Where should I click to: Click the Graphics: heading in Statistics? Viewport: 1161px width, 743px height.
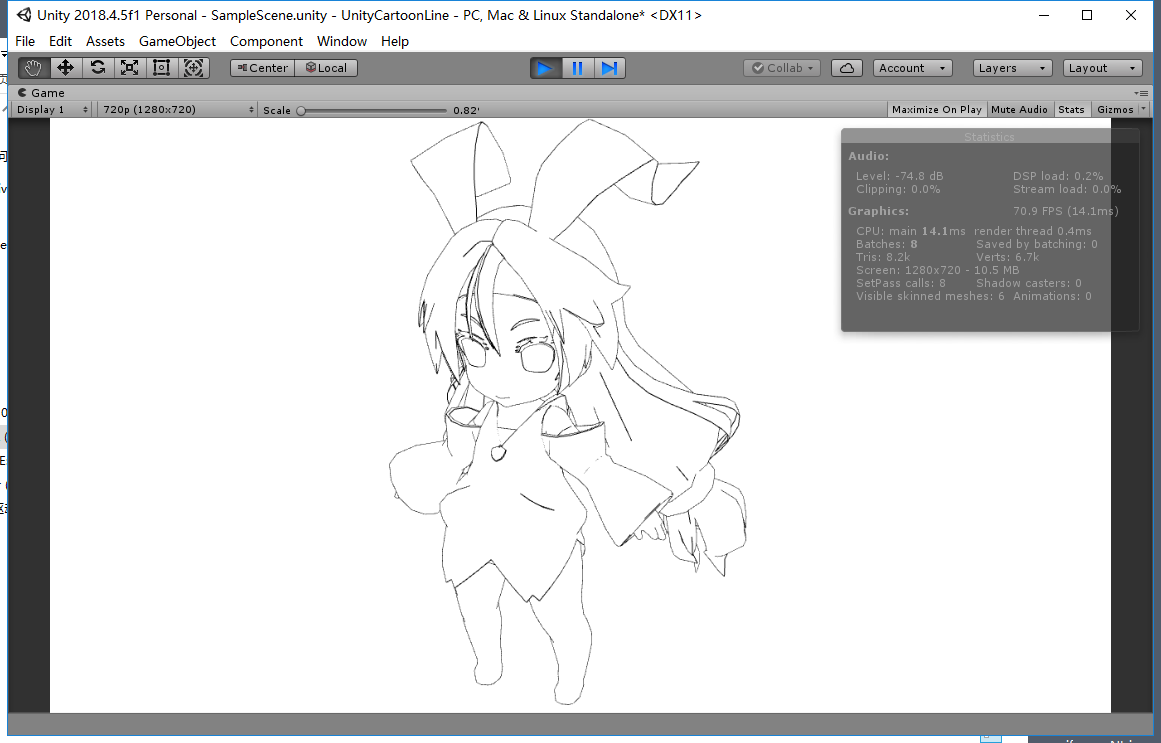878,211
